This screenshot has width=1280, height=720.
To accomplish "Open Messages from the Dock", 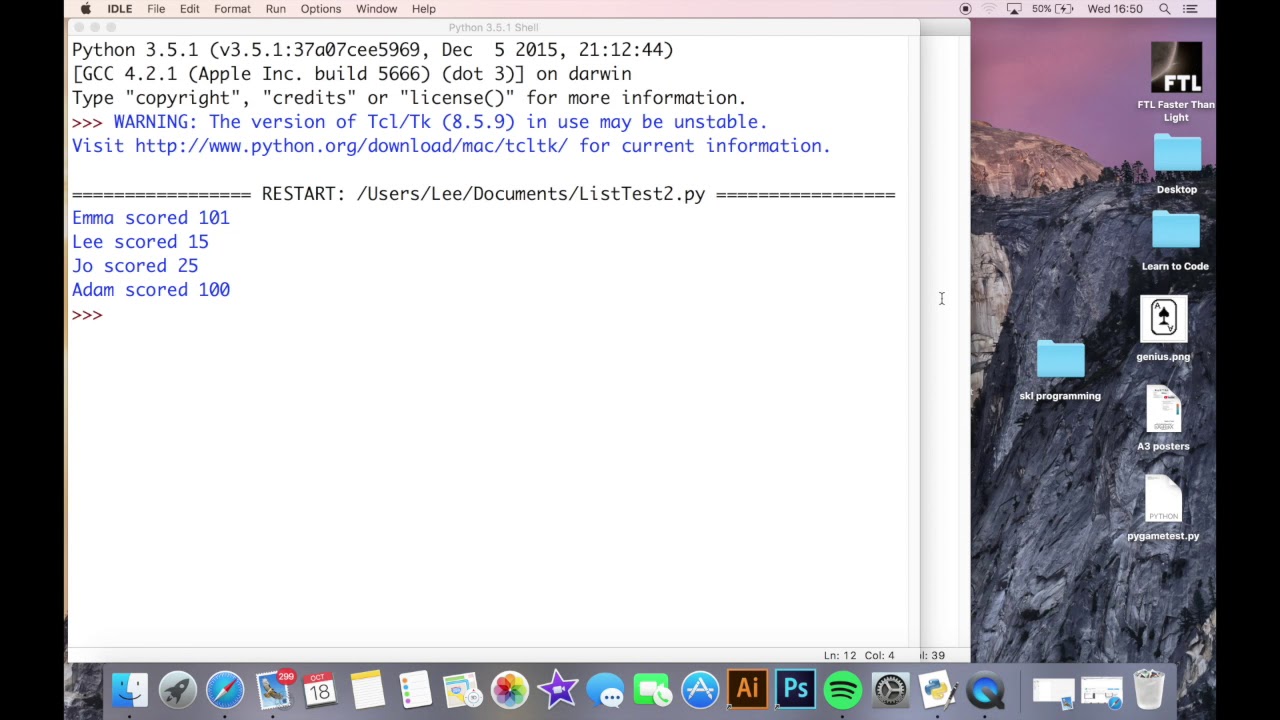I will click(x=605, y=690).
